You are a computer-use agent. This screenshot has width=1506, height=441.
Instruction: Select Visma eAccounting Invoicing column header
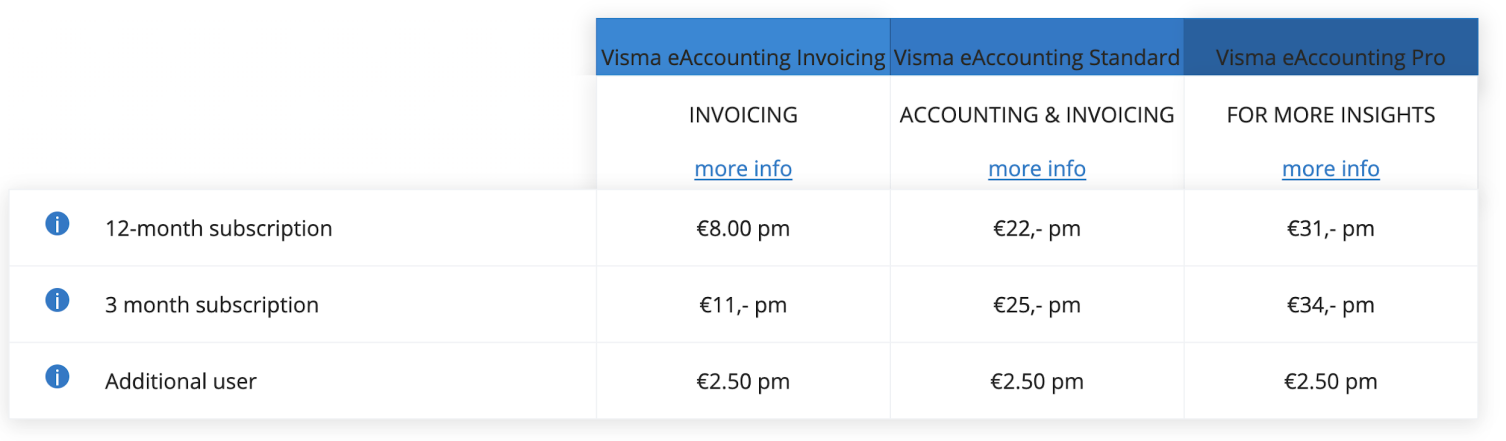(743, 58)
